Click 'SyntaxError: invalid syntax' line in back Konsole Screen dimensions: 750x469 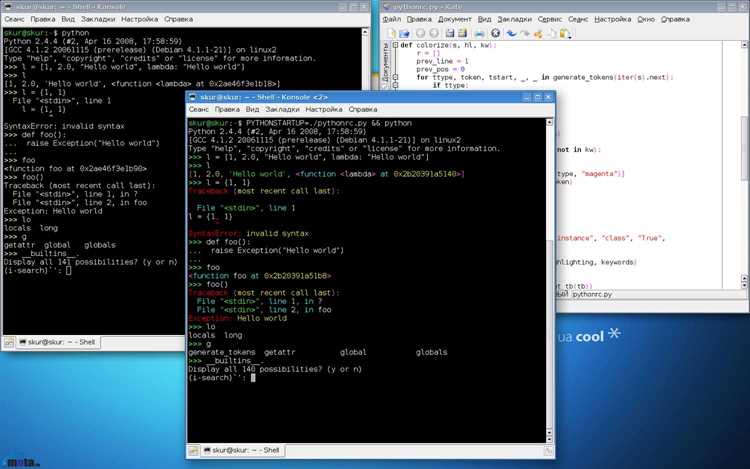[x=64, y=126]
